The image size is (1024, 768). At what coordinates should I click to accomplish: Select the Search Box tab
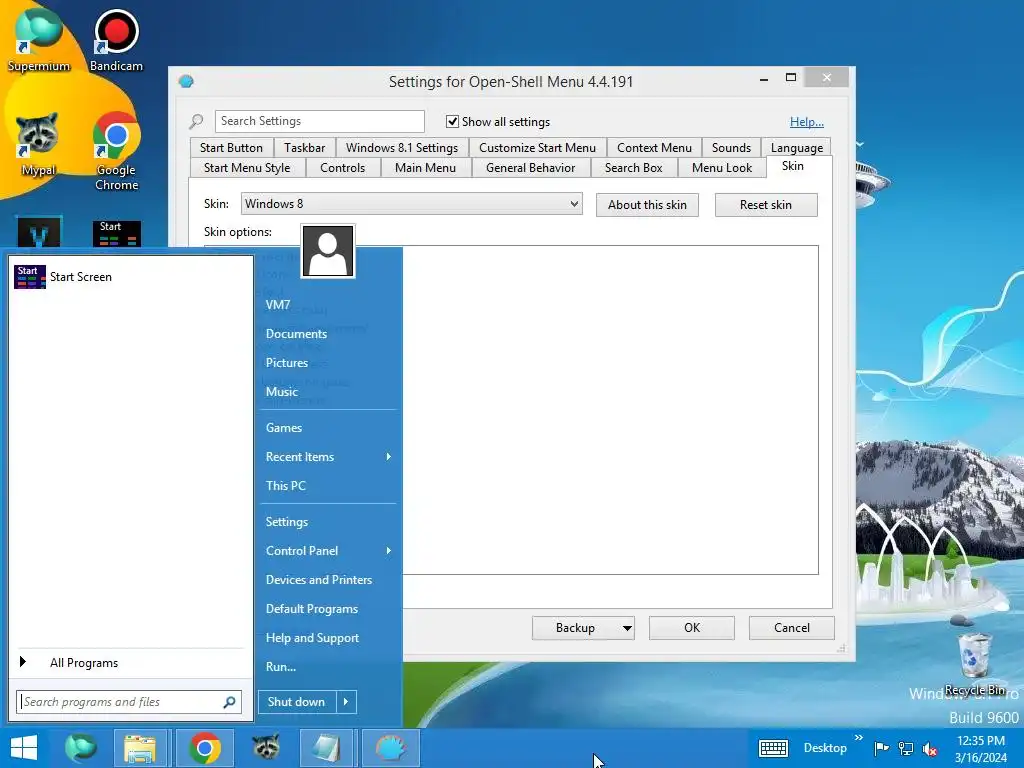633,168
